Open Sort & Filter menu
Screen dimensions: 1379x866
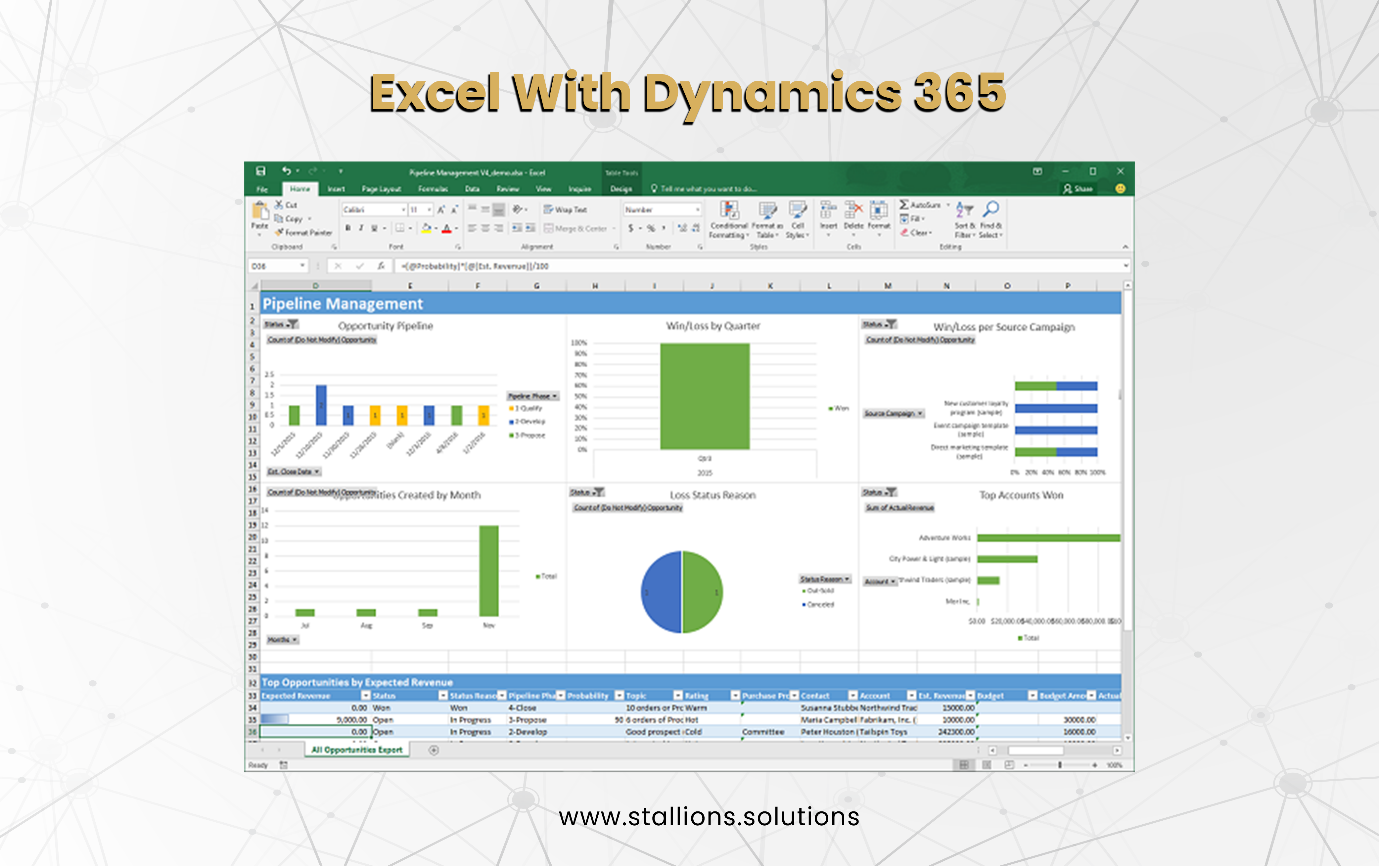(x=964, y=219)
